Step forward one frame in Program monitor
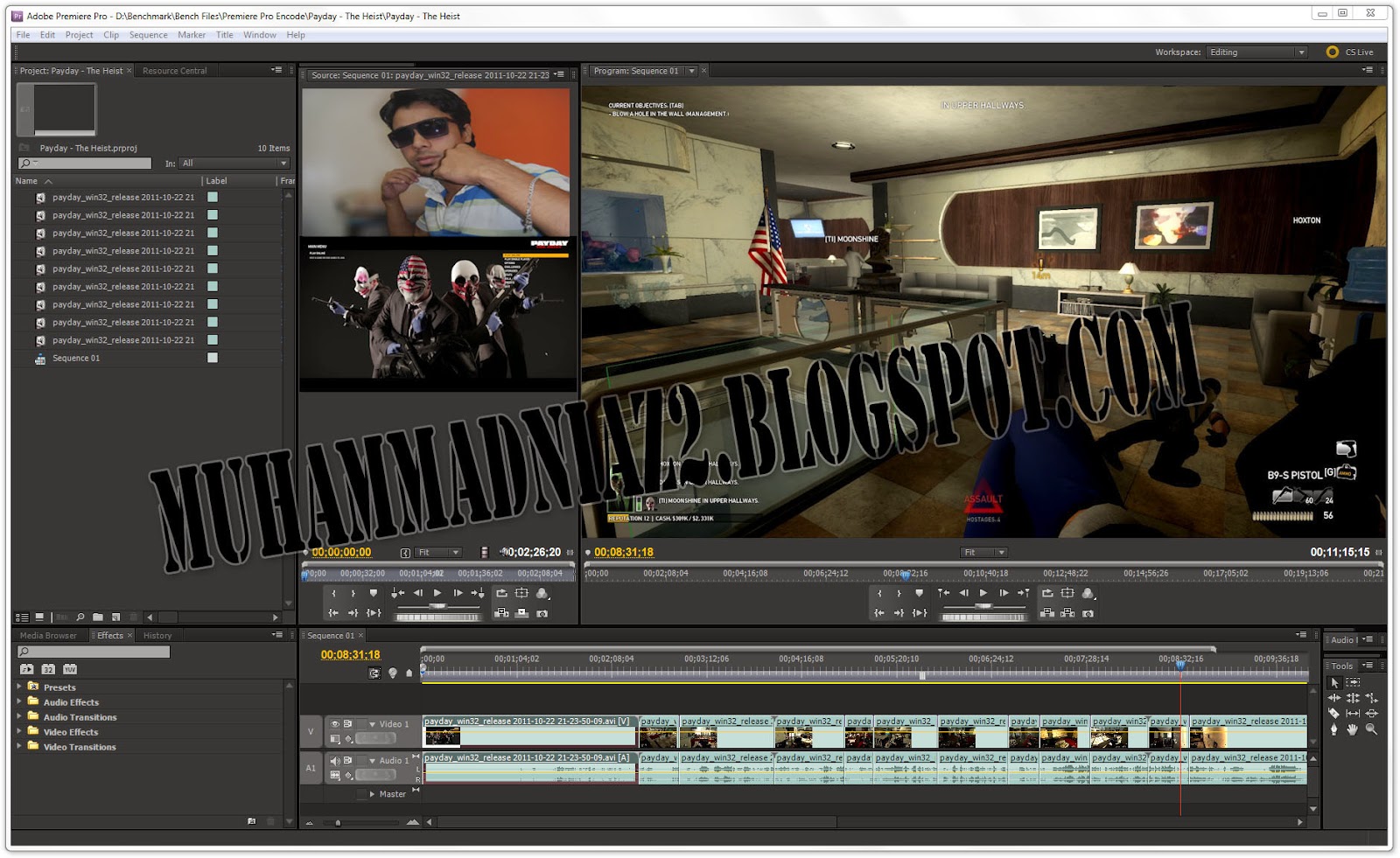This screenshot has height=858, width=1400. tap(1004, 593)
